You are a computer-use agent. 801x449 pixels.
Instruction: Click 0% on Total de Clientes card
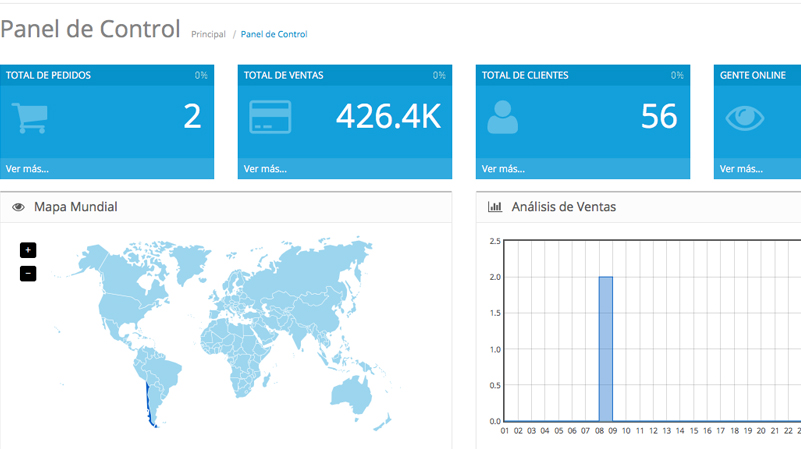[677, 75]
